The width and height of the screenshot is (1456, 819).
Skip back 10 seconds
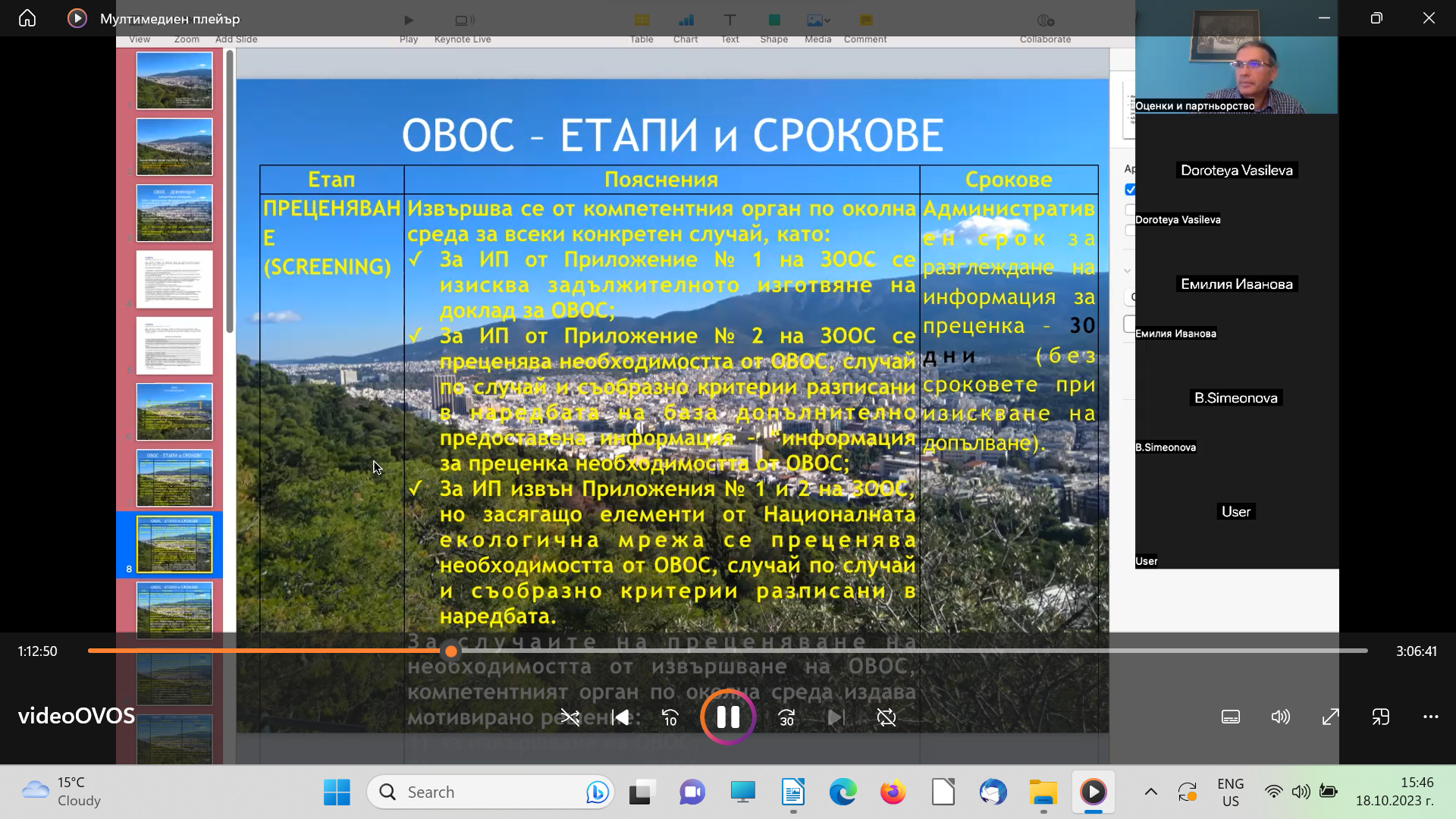pos(670,717)
